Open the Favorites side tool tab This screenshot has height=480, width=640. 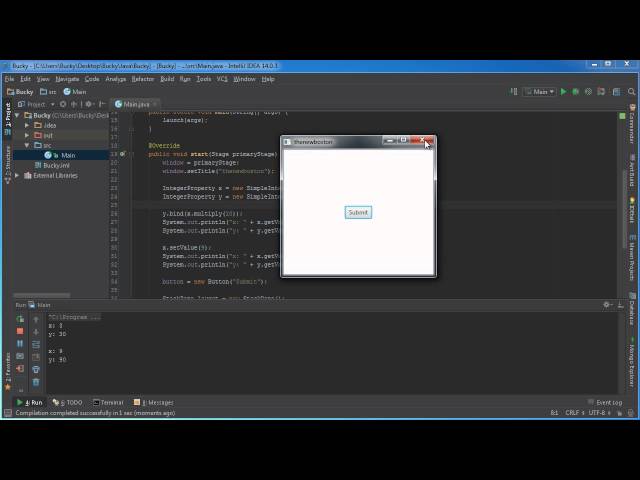[7, 372]
